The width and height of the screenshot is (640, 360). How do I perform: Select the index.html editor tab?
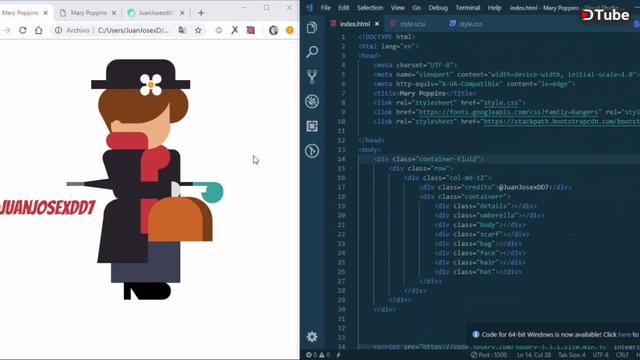(355, 24)
